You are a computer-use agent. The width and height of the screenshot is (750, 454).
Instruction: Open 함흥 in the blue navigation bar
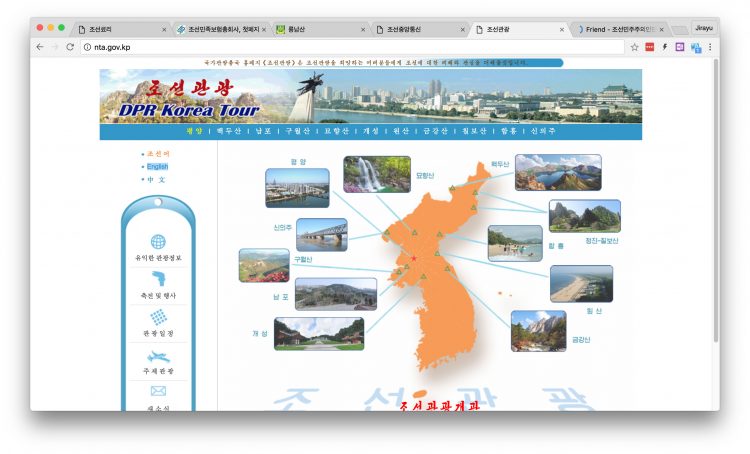[x=508, y=131]
